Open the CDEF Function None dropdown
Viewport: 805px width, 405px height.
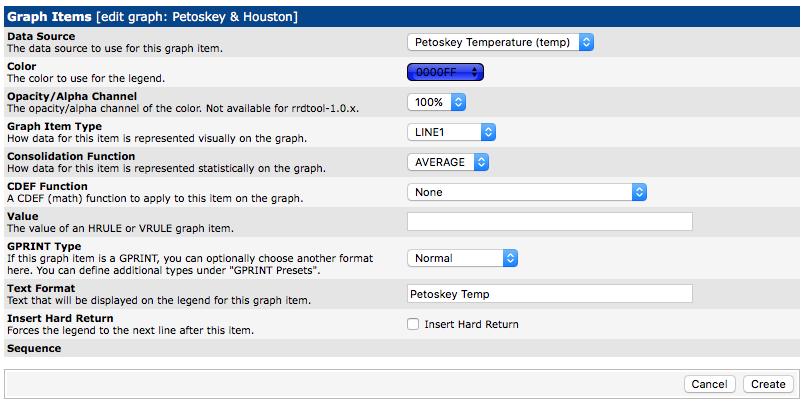[527, 192]
